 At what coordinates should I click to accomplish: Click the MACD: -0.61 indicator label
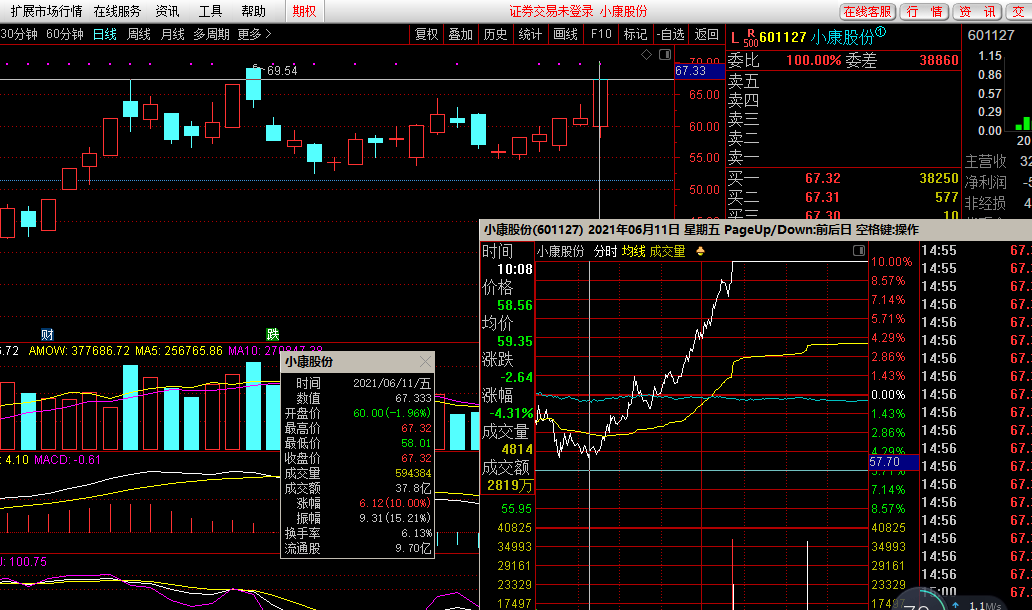(x=68, y=460)
